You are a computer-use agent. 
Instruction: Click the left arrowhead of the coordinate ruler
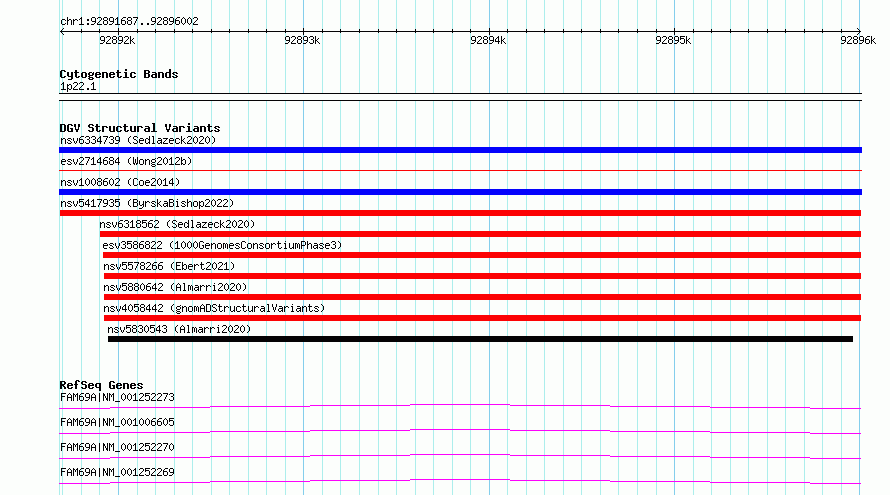[x=62, y=31]
